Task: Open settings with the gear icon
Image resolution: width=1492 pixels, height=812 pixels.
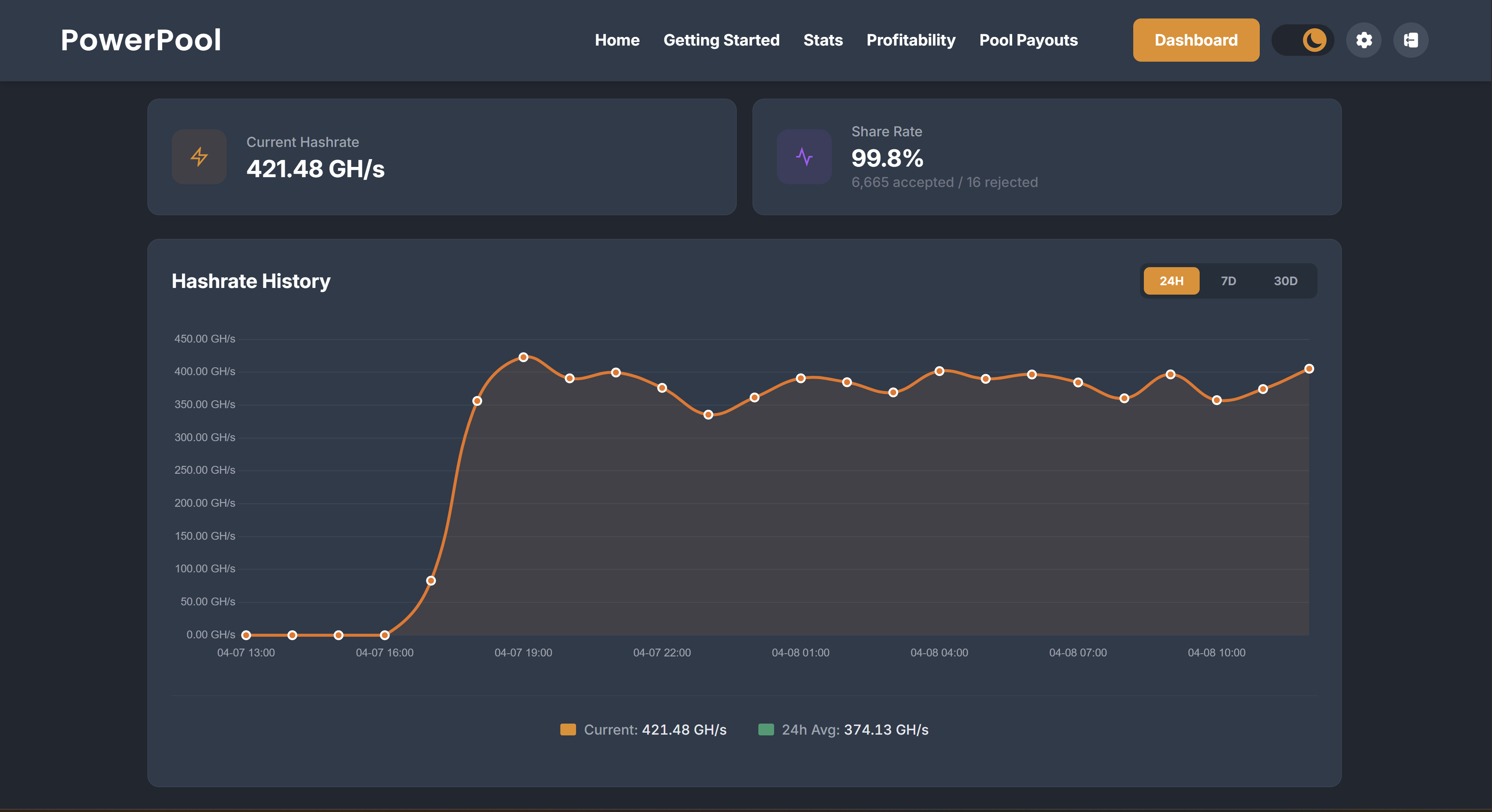Action: click(x=1364, y=40)
